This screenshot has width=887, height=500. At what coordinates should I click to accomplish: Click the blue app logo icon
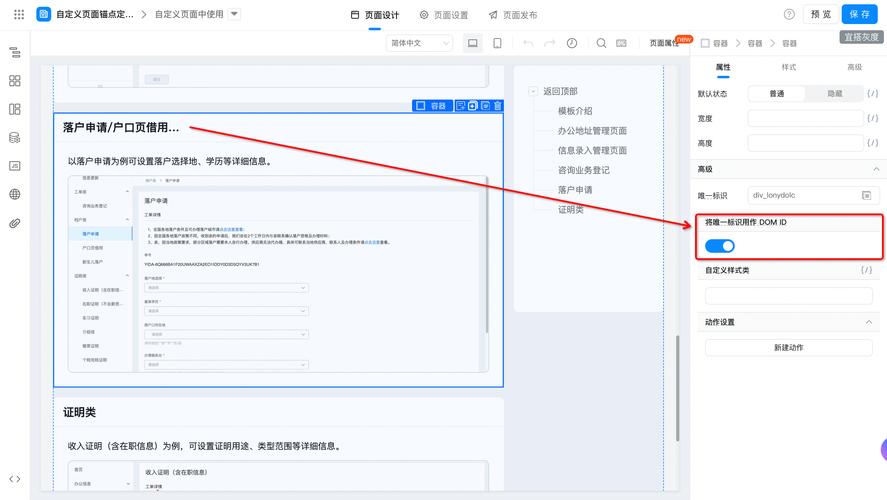click(x=44, y=14)
